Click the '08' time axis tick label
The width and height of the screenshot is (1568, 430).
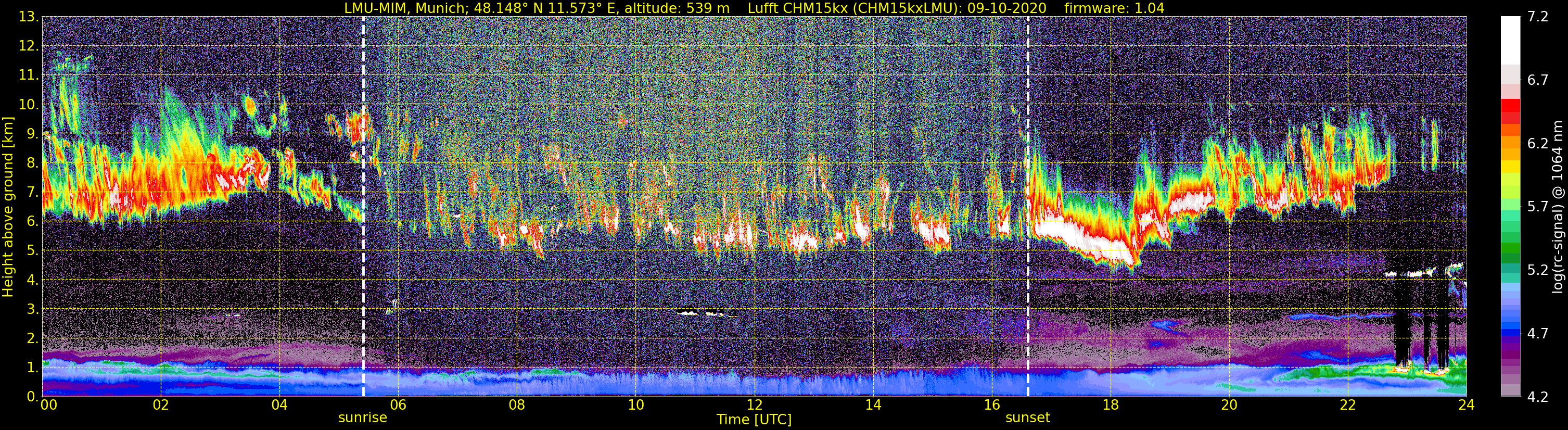point(517,405)
